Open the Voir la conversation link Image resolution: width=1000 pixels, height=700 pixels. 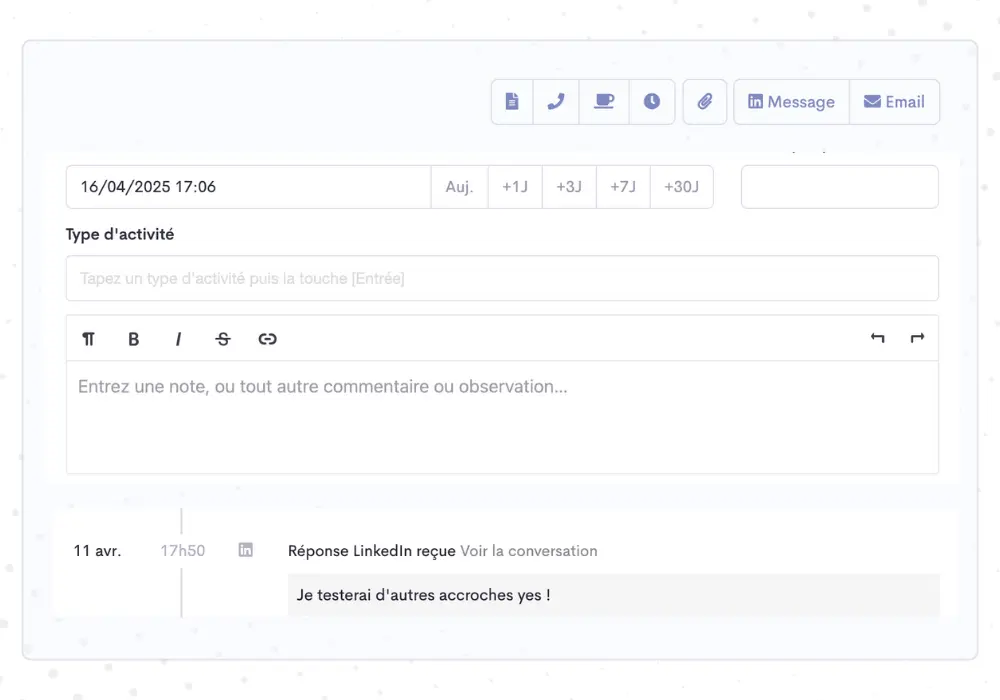click(529, 551)
